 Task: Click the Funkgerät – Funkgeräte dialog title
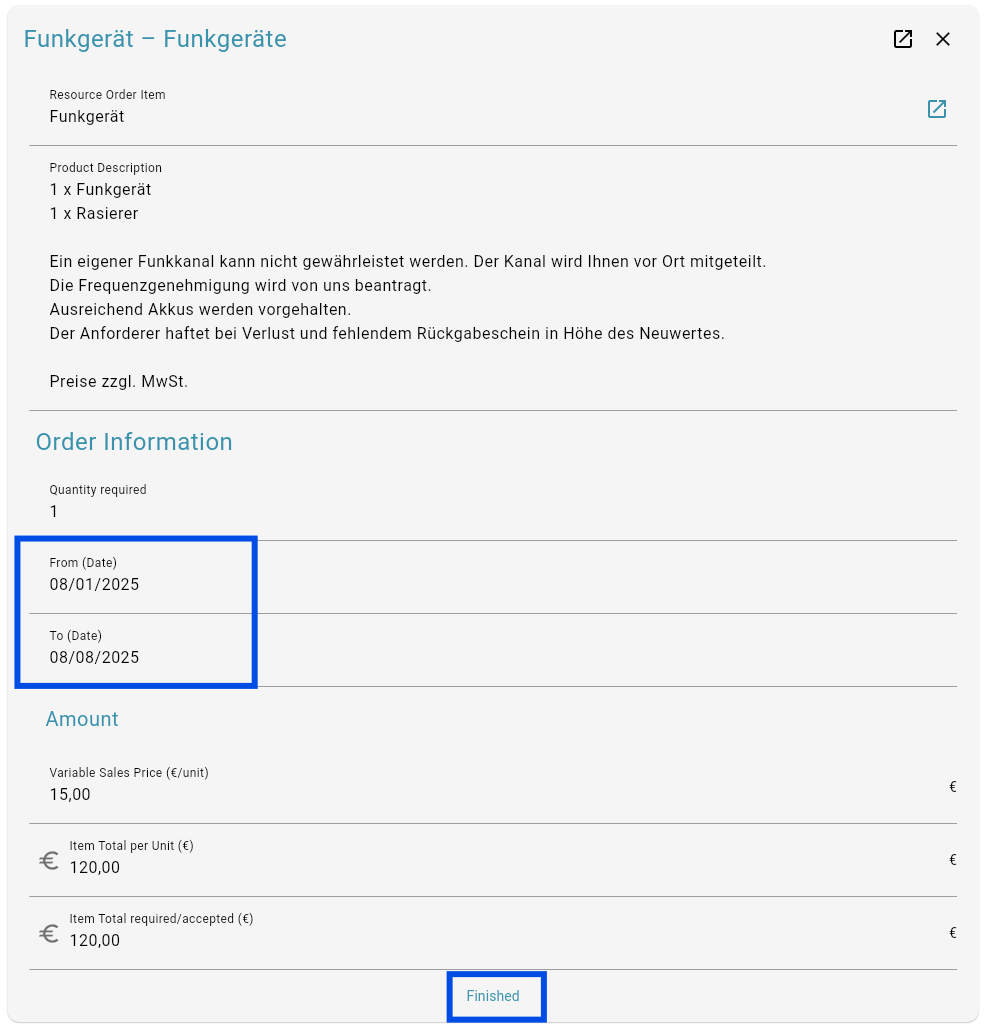pyautogui.click(x=155, y=39)
